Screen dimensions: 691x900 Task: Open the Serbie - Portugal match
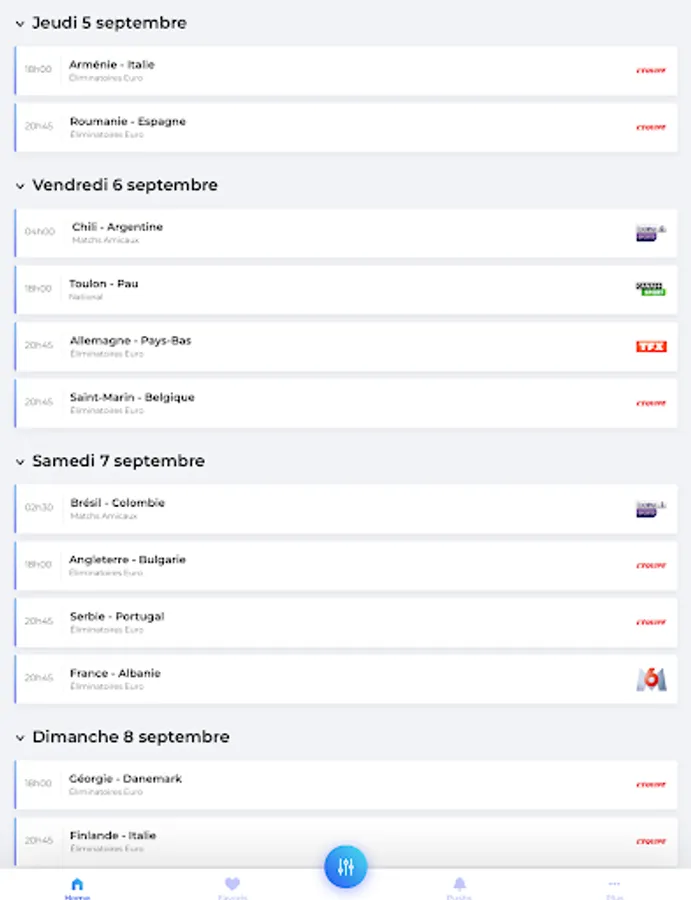[346, 623]
